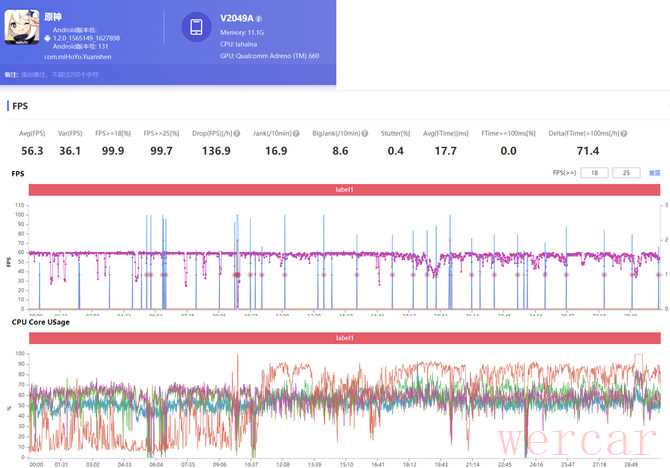The width and height of the screenshot is (670, 468).
Task: Click the V2049A device name
Action: [236, 18]
